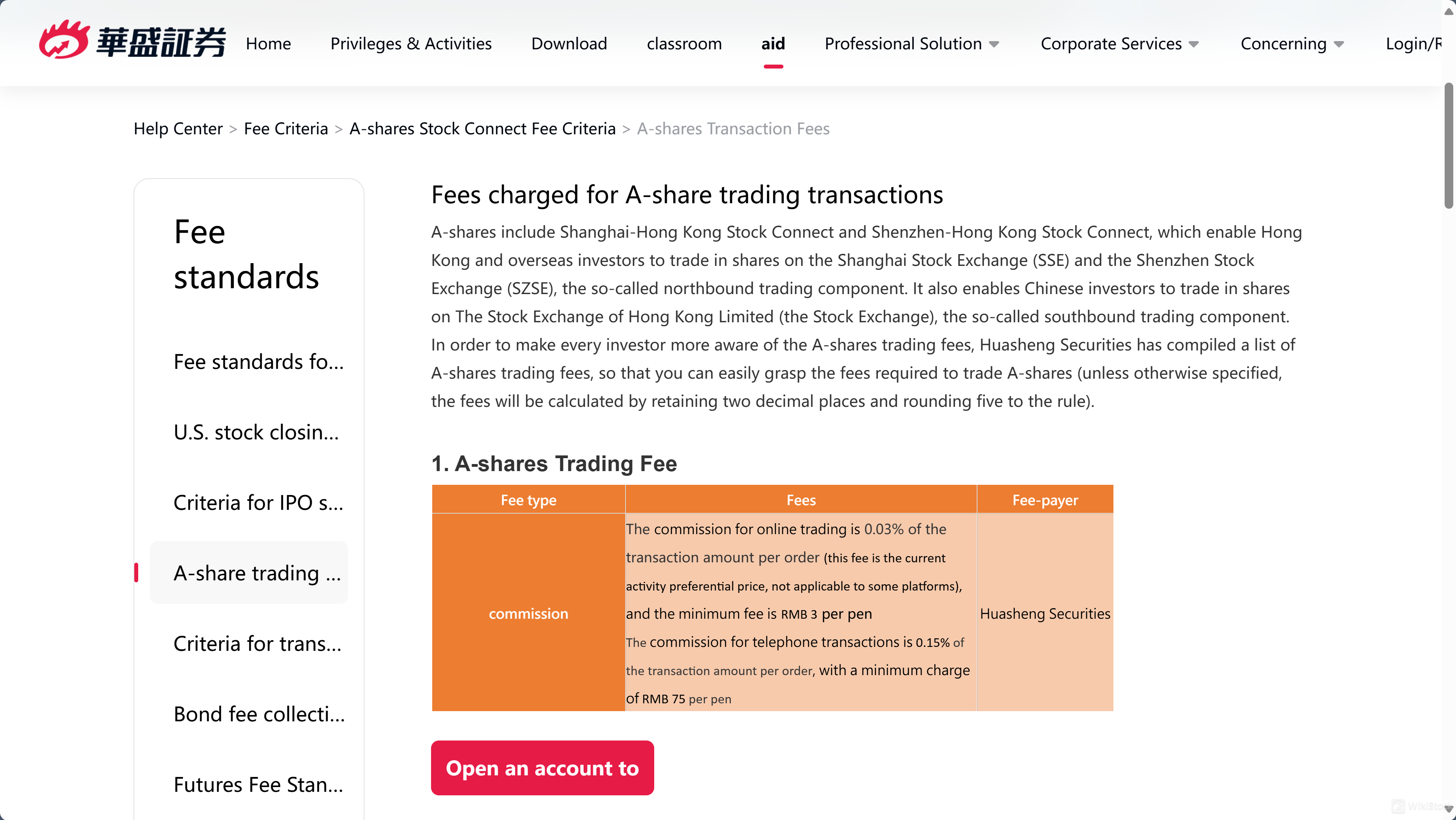Click the scrollbar down arrow
Image resolution: width=1456 pixels, height=820 pixels.
coord(1449,809)
